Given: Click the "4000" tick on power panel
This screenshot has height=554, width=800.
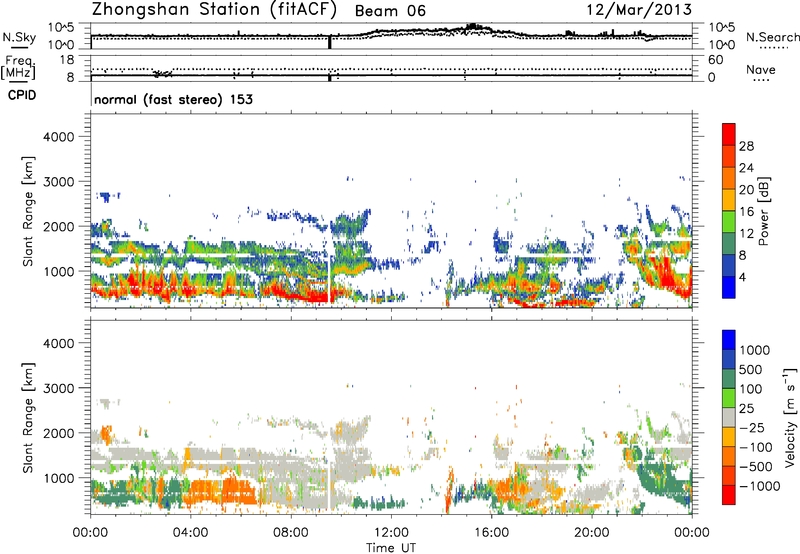Looking at the screenshot, I should [x=58, y=137].
